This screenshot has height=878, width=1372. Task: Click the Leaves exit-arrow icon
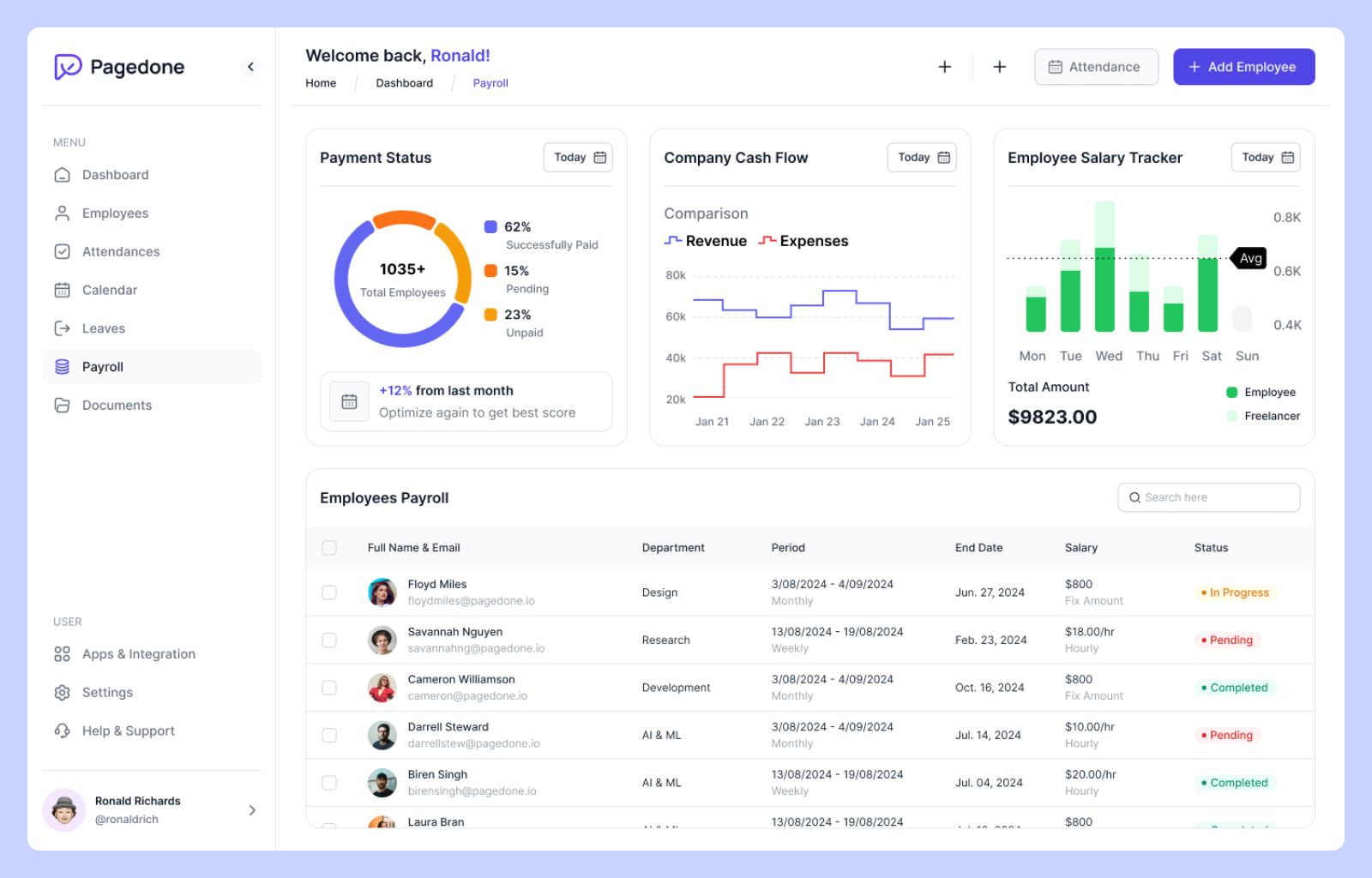62,328
